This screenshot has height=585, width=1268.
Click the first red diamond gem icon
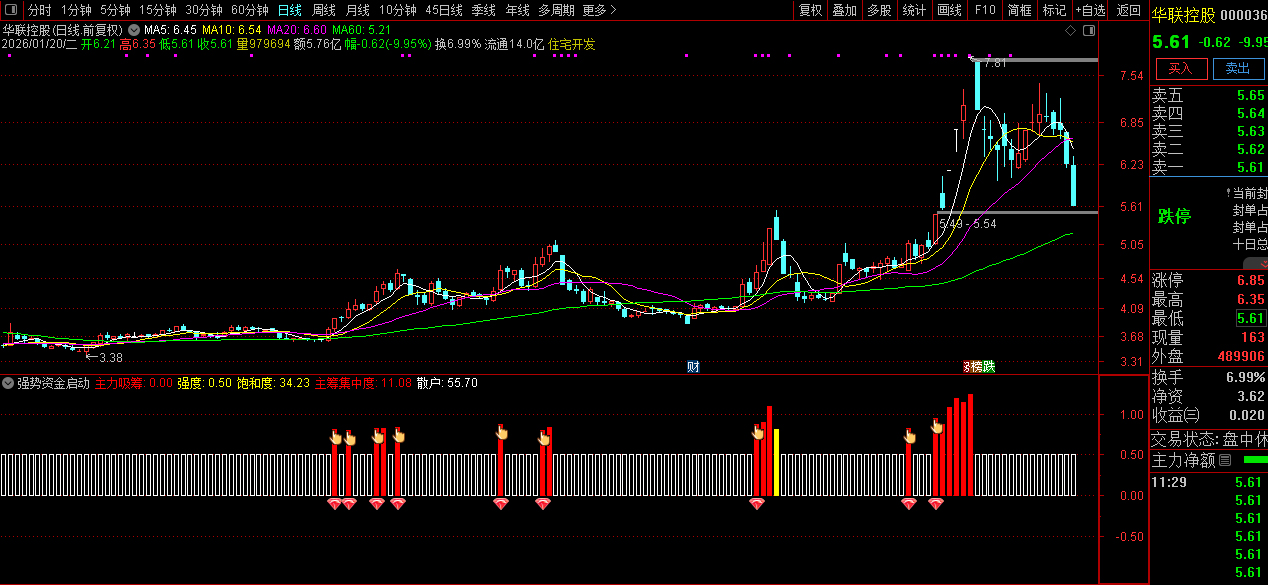click(335, 505)
